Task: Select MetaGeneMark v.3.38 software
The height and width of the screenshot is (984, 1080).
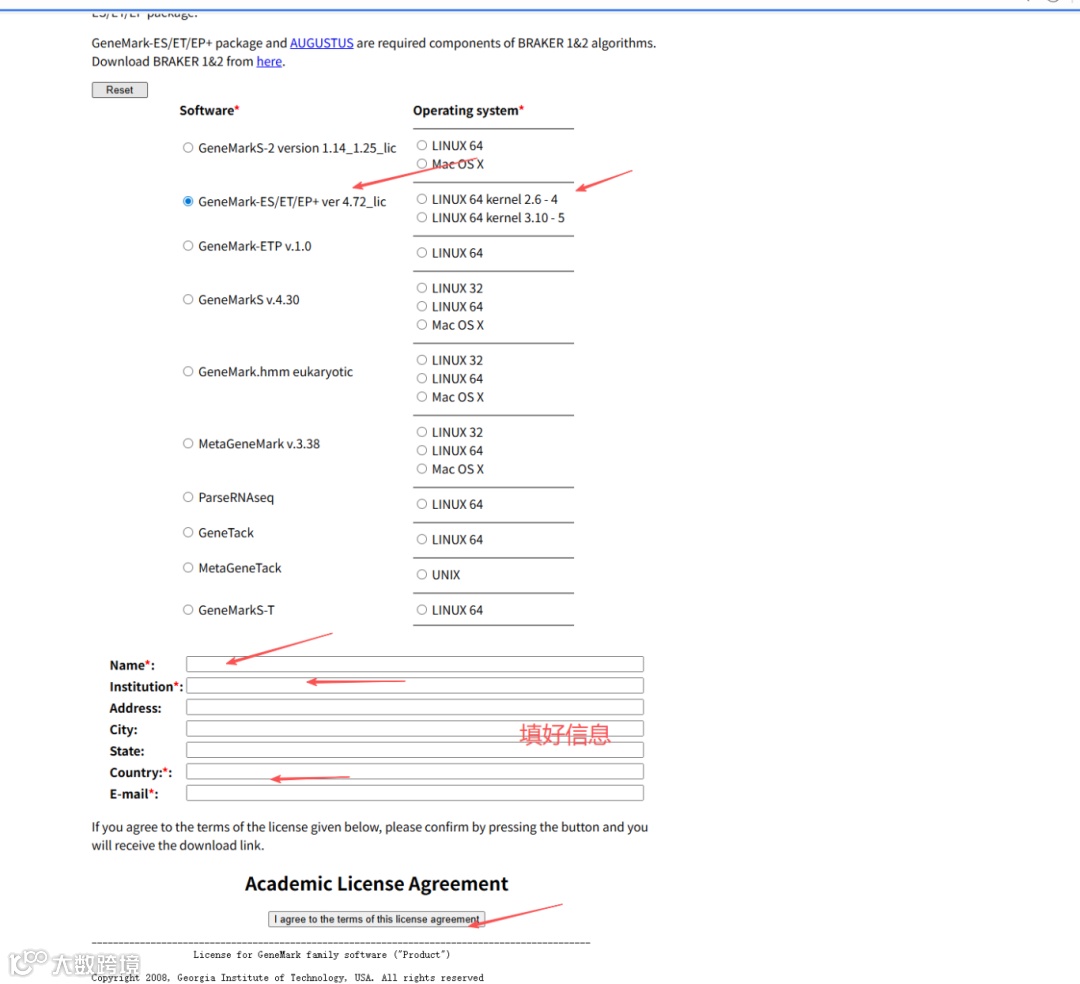Action: point(187,443)
